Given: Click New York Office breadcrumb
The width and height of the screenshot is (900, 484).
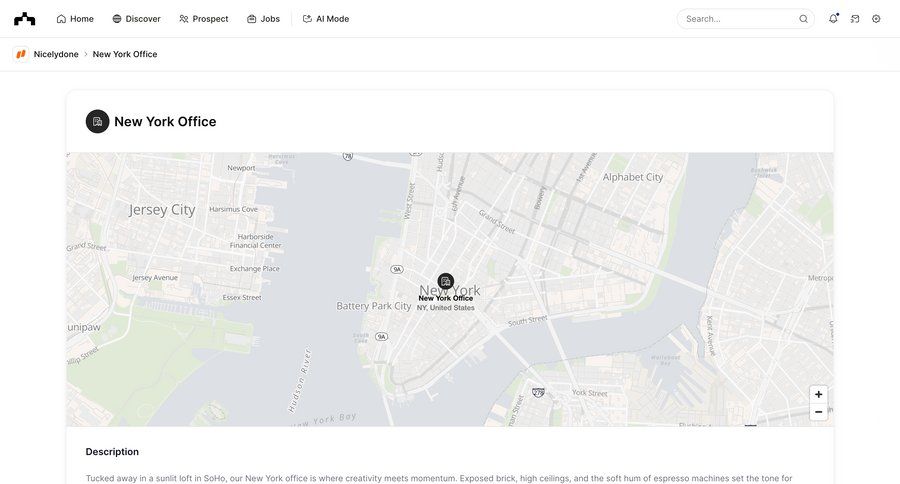Looking at the screenshot, I should coord(125,54).
